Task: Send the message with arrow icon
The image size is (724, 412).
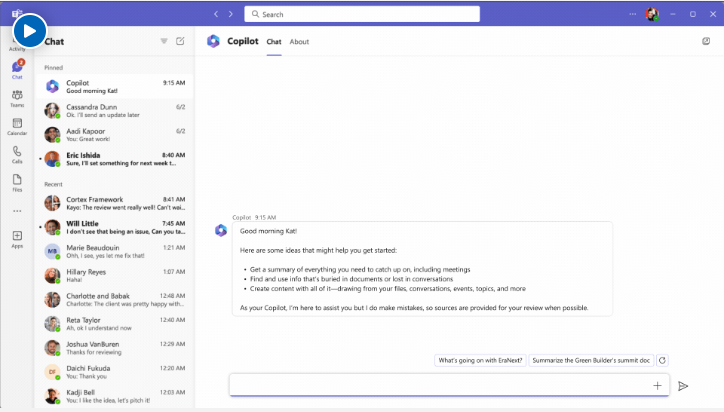Action: [683, 385]
